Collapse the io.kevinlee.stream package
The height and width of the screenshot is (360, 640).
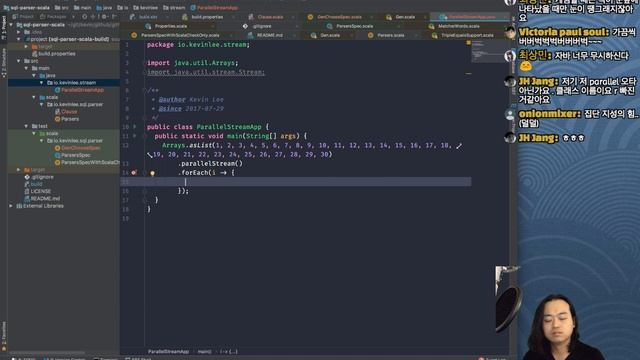(x=41, y=82)
